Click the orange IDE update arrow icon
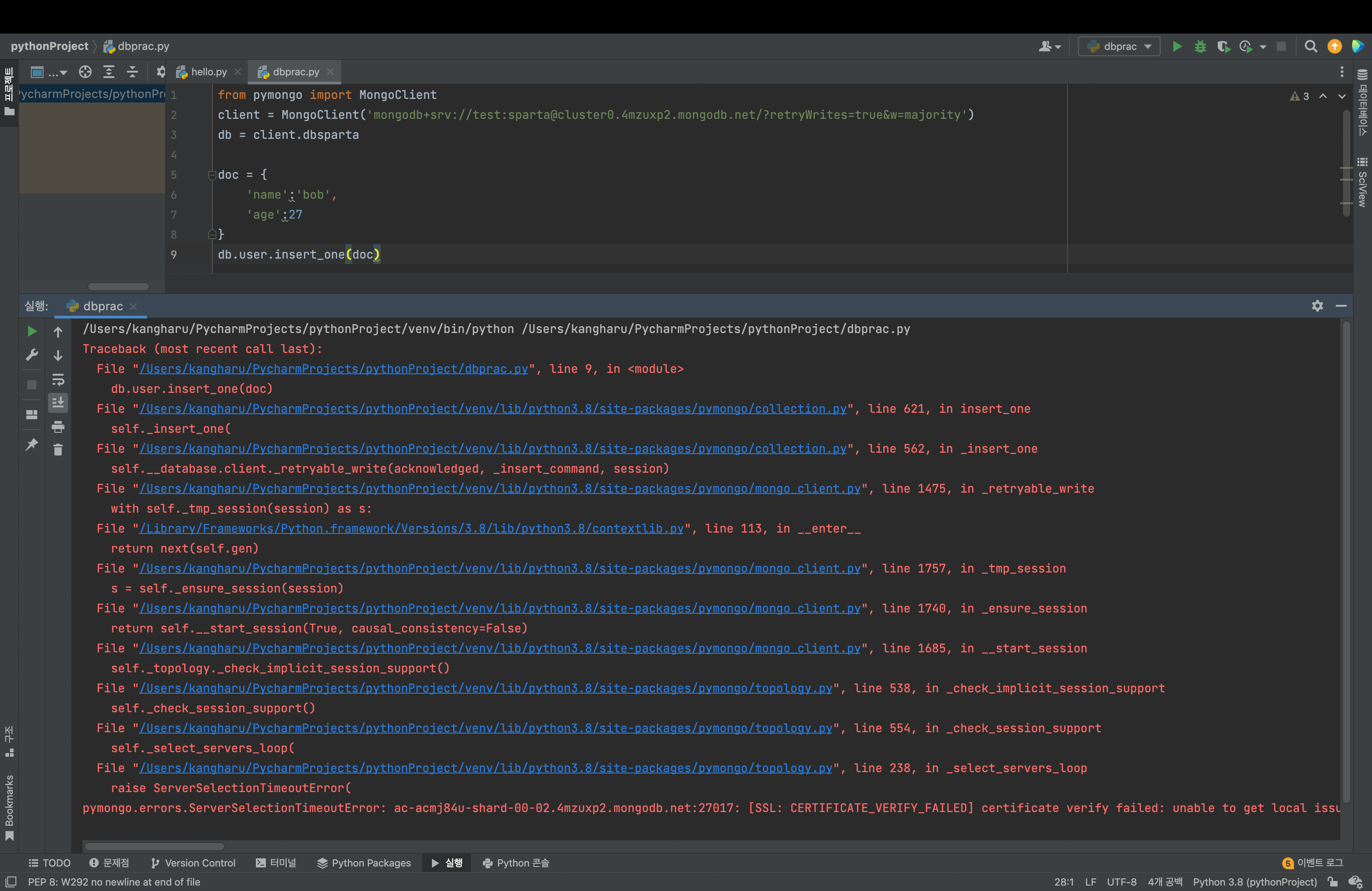The width and height of the screenshot is (1372, 891). [x=1334, y=47]
